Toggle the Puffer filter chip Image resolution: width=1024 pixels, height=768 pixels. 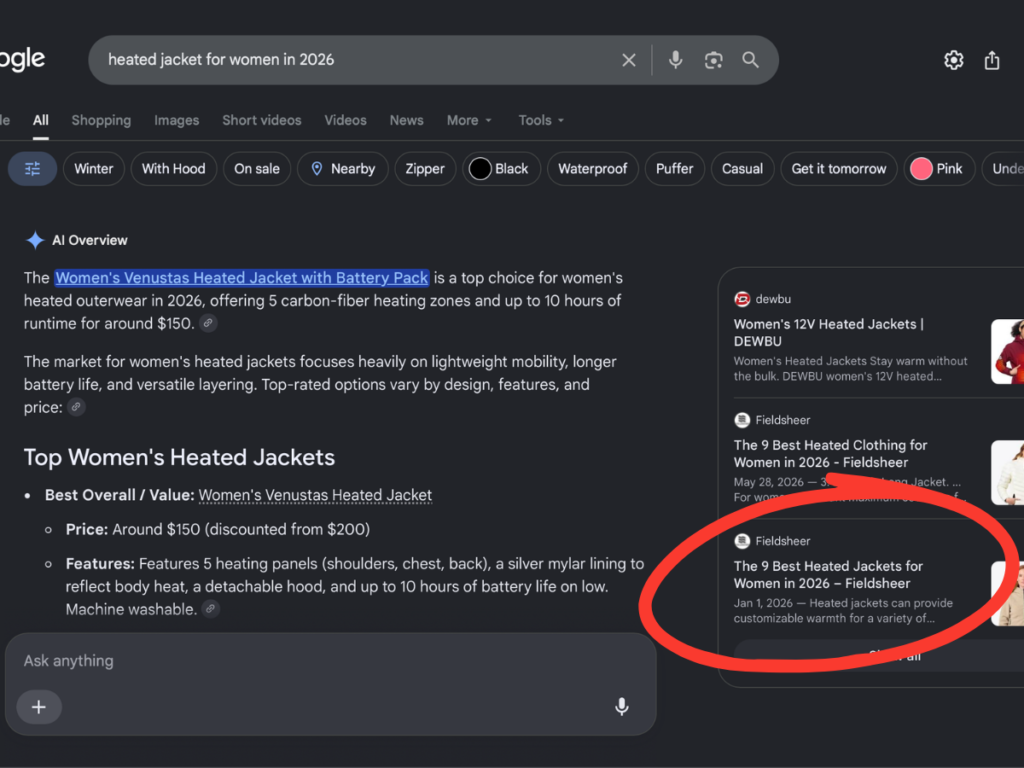pos(675,168)
